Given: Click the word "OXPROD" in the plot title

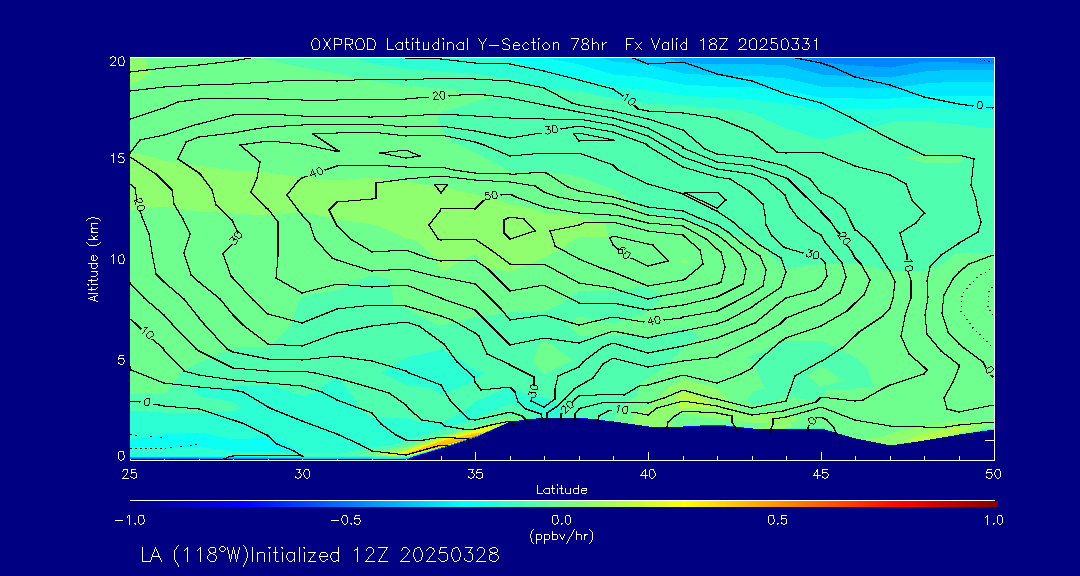Looking at the screenshot, I should (x=345, y=45).
